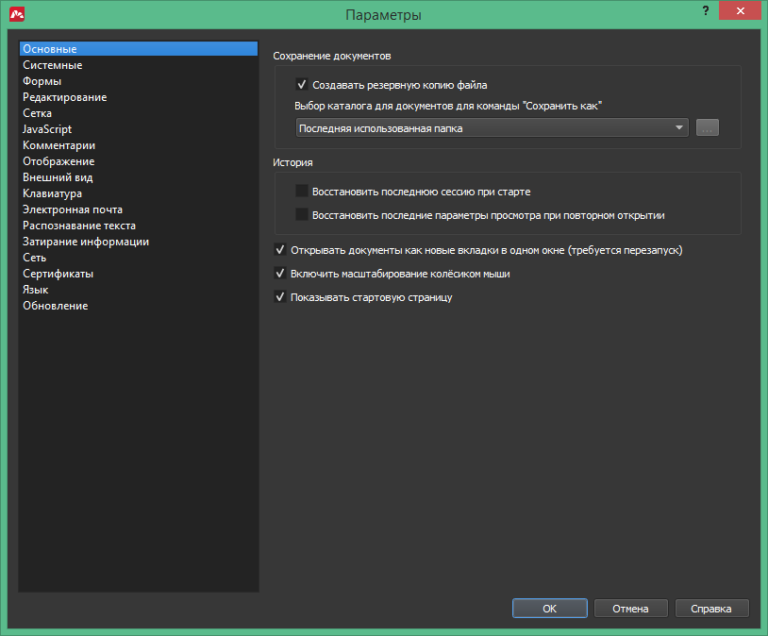This screenshot has height=636, width=768.
Task: Toggle 'Включить масштабирование колёсиком мыши'
Action: (x=280, y=273)
